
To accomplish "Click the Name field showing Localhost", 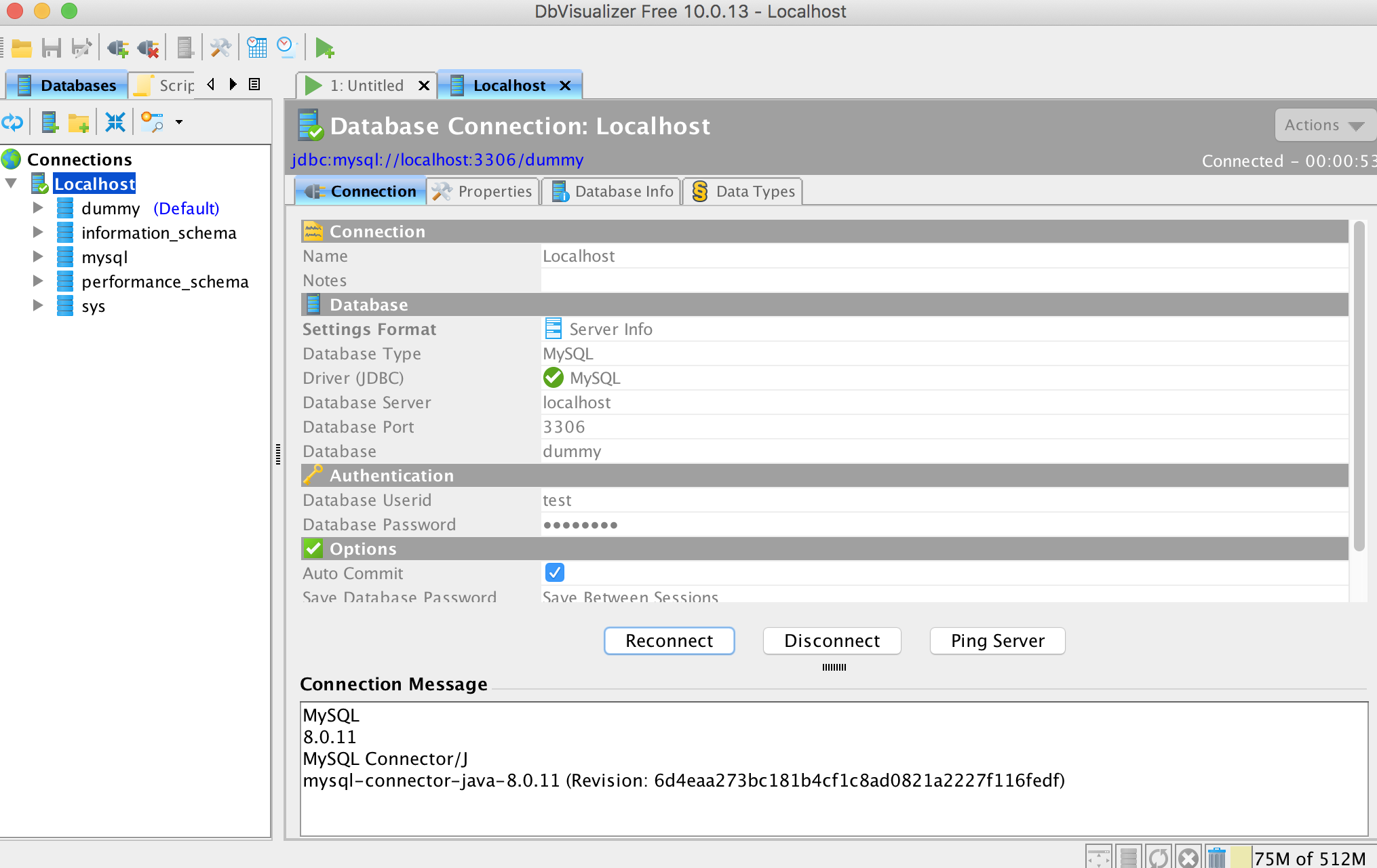I will 944,256.
